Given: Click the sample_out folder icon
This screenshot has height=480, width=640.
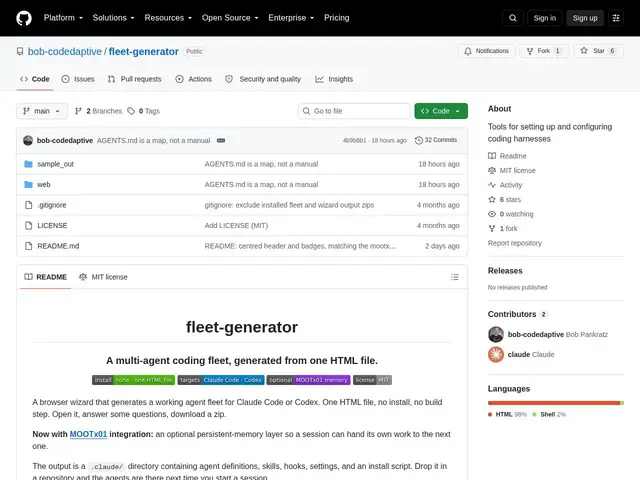Looking at the screenshot, I should (28, 164).
